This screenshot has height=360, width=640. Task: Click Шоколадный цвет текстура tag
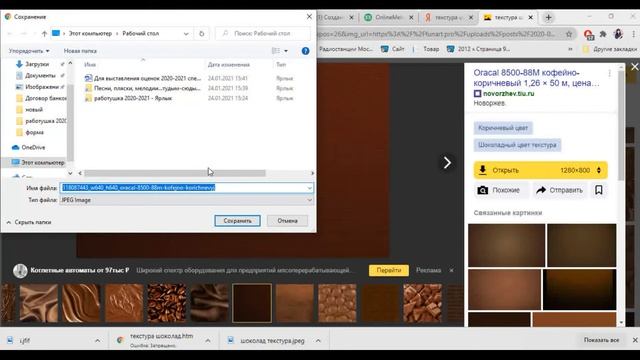tap(517, 145)
